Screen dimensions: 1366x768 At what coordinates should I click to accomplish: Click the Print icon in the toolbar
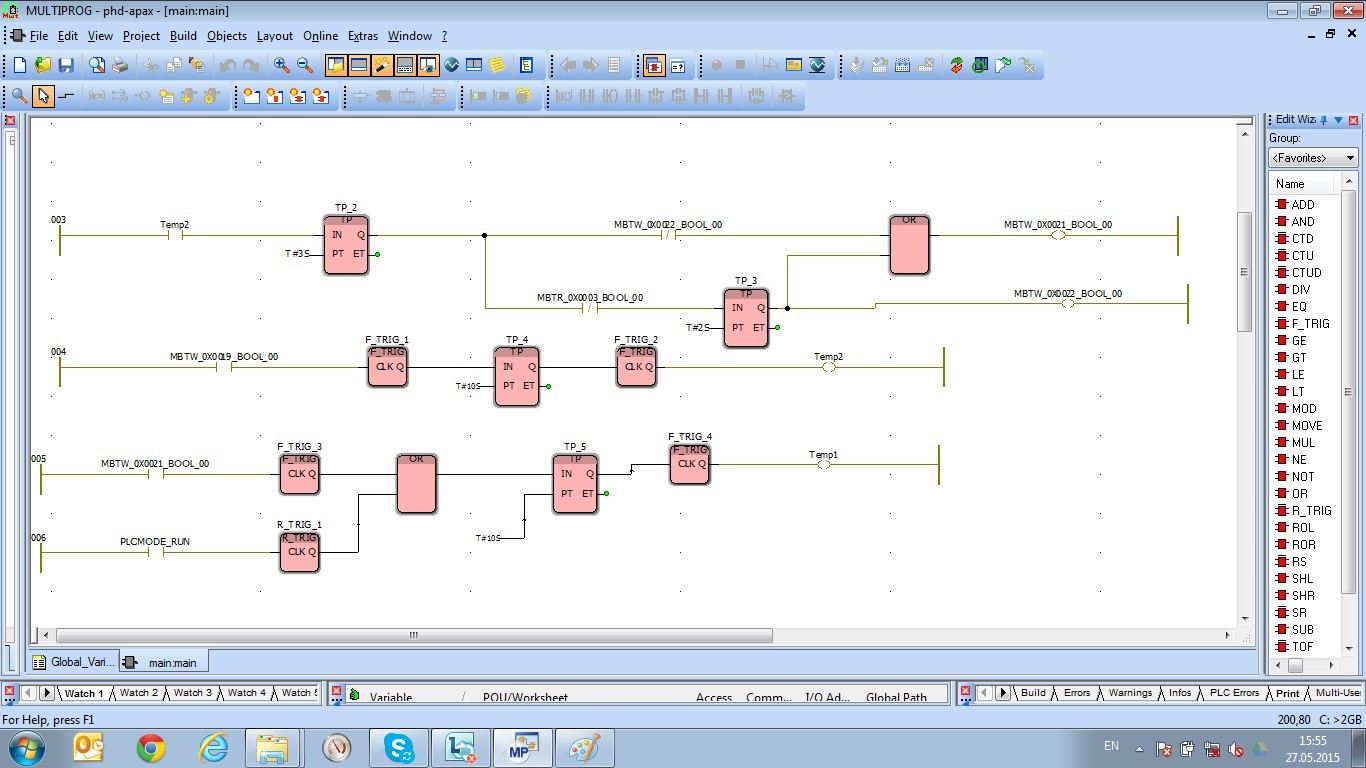point(119,65)
